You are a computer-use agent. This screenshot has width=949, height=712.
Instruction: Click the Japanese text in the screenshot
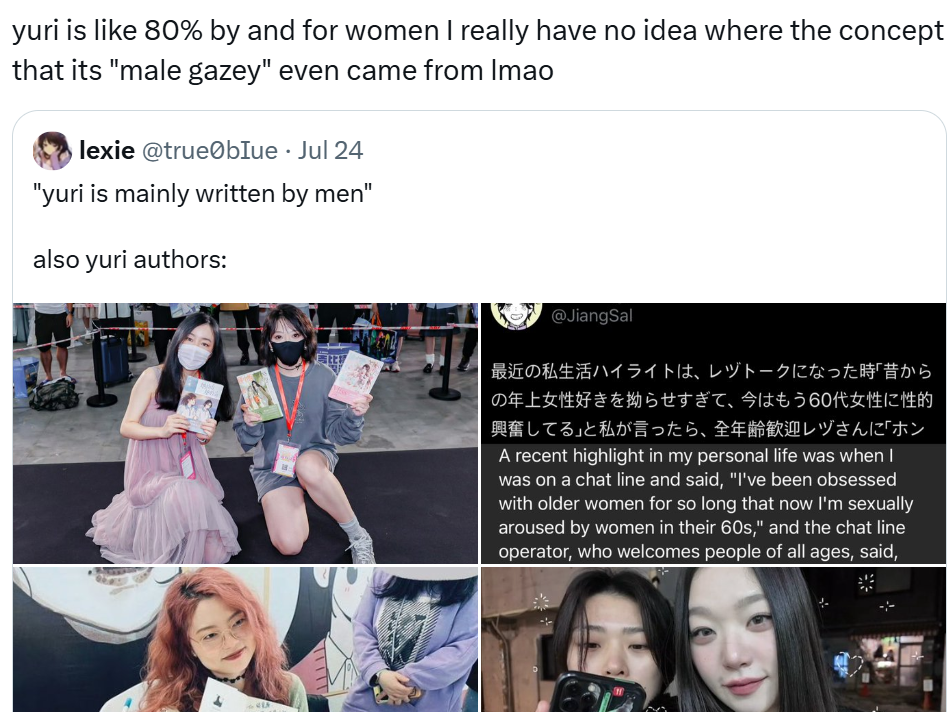click(712, 400)
